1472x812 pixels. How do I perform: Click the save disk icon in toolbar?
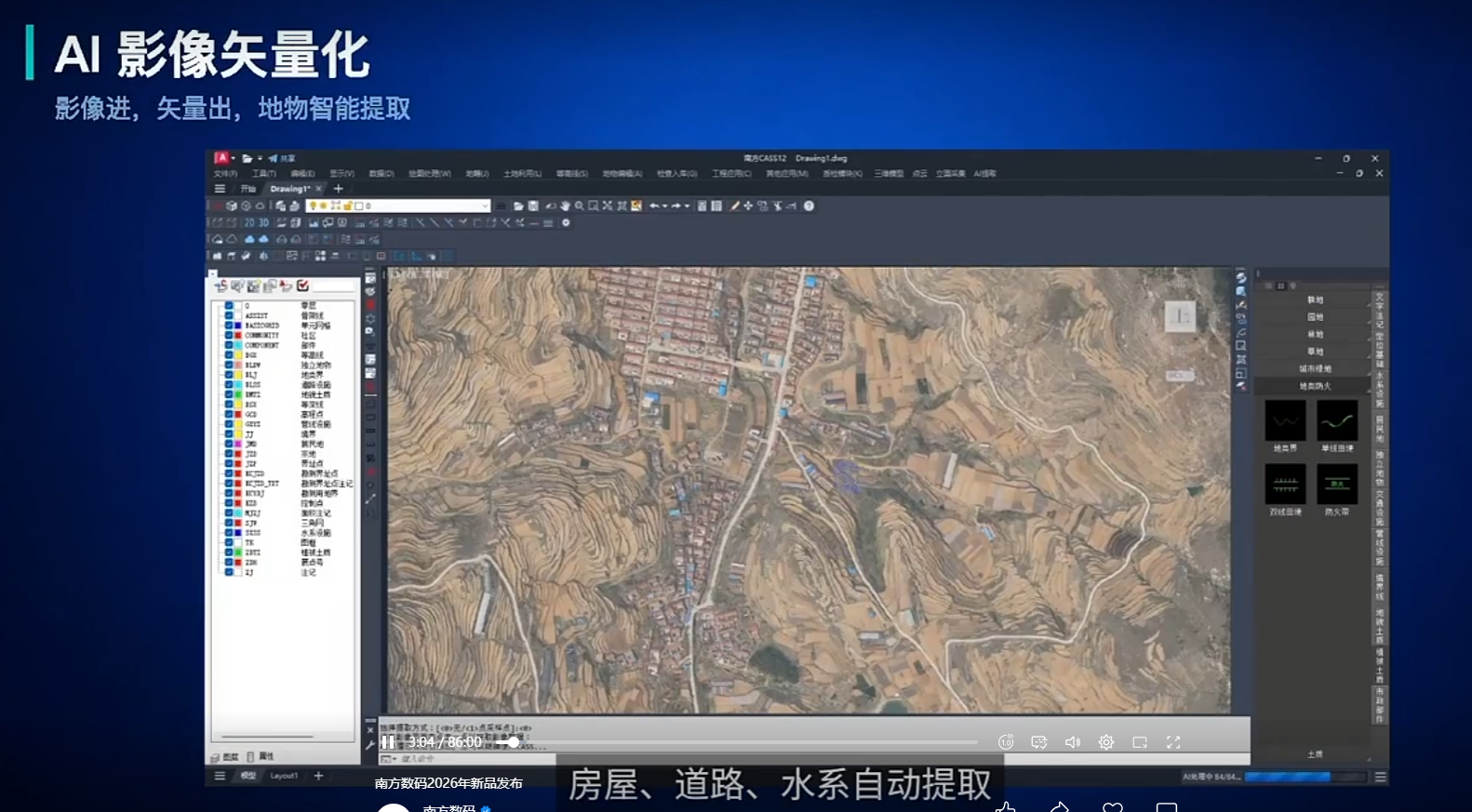[x=533, y=206]
